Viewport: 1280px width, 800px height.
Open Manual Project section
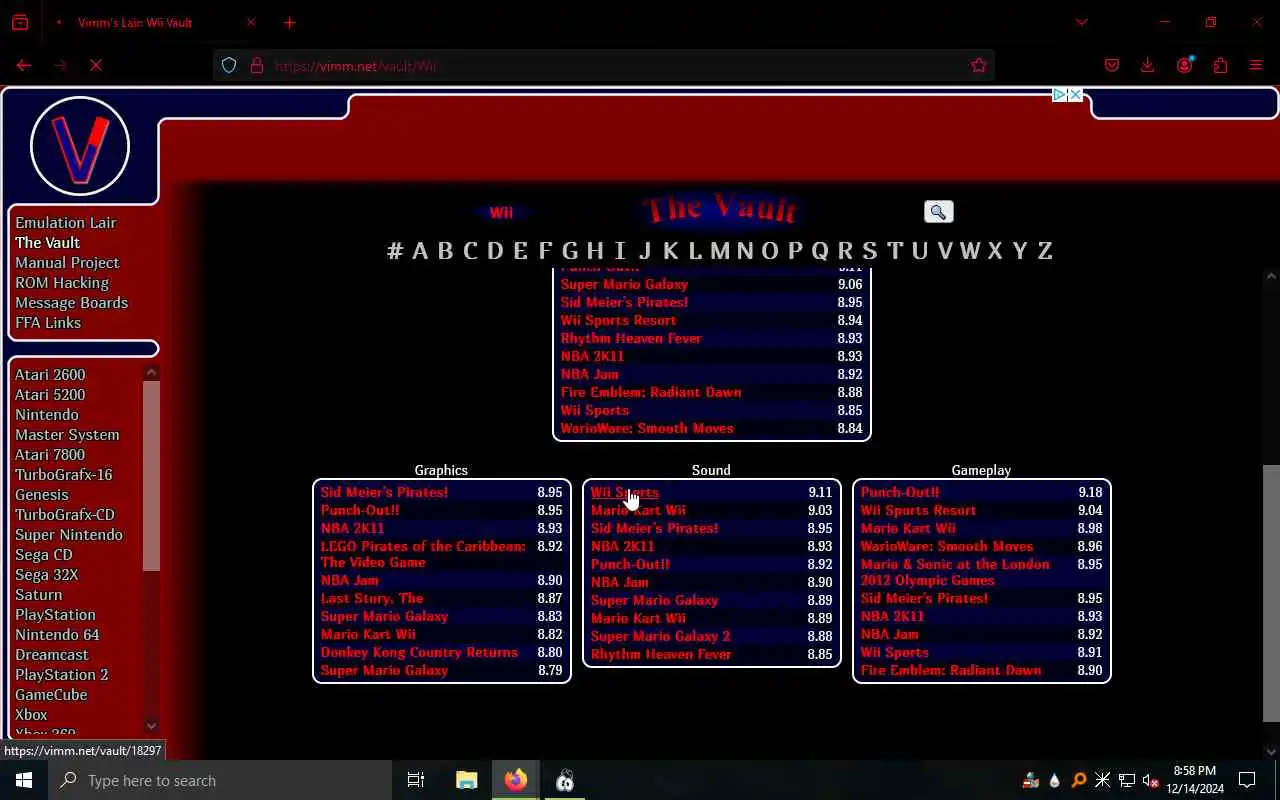click(67, 262)
